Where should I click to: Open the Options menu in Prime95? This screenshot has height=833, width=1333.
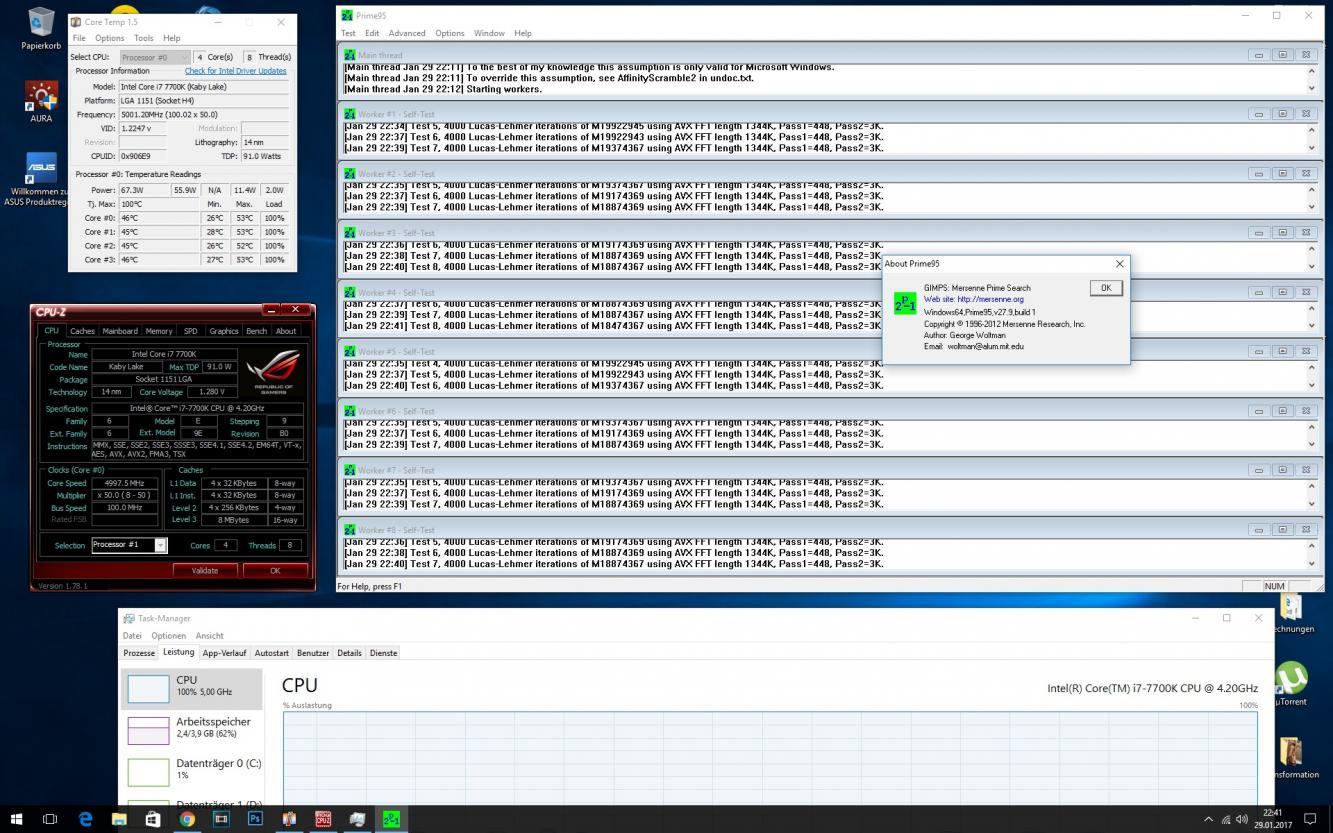450,33
